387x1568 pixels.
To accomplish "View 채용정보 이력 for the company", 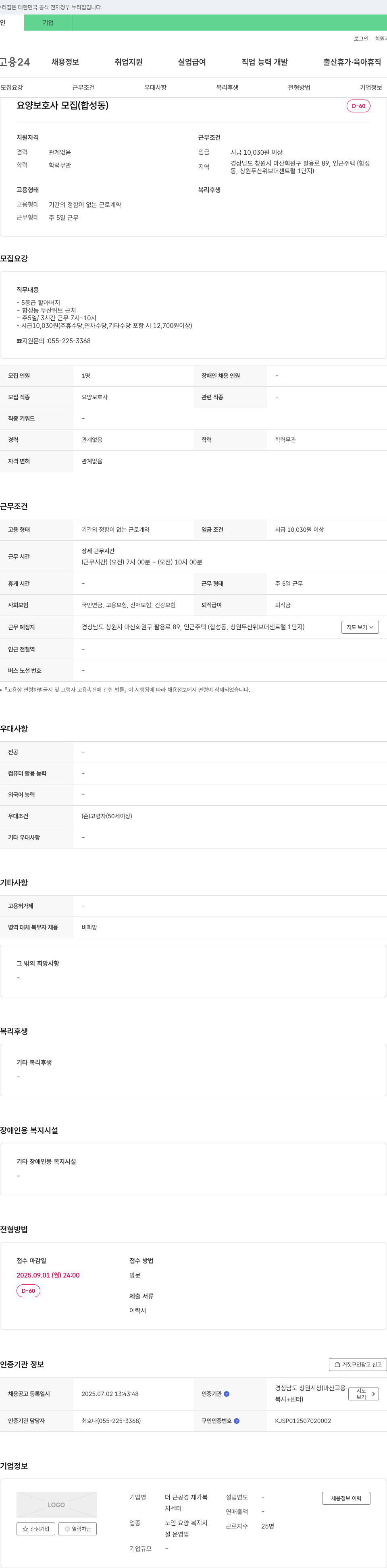I will coord(346,1498).
